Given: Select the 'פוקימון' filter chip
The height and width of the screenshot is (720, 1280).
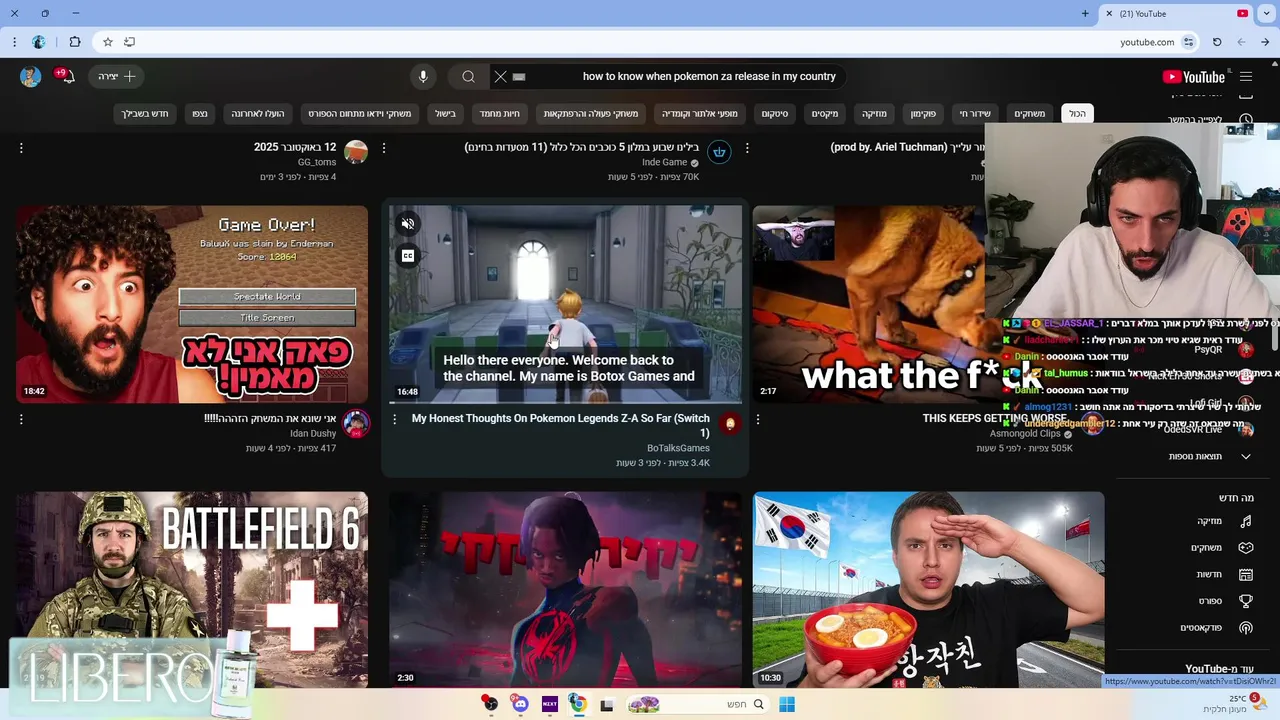Looking at the screenshot, I should click(923, 114).
